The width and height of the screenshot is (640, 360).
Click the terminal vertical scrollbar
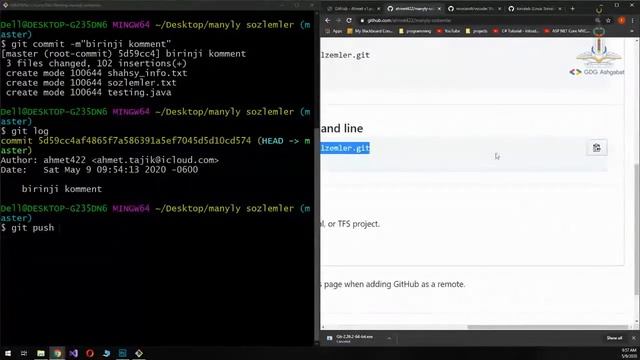317,235
